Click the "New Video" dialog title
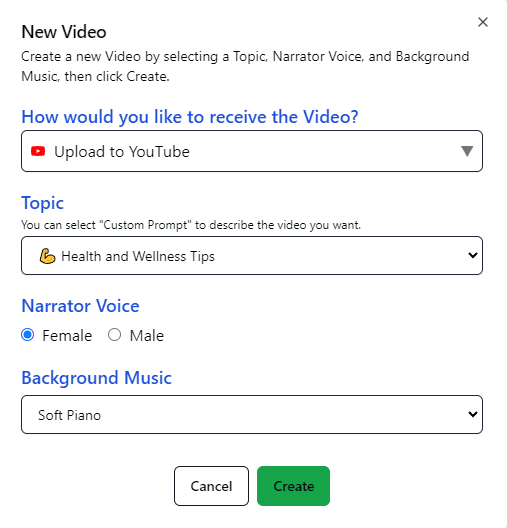The width and height of the screenshot is (507, 528). click(x=64, y=32)
